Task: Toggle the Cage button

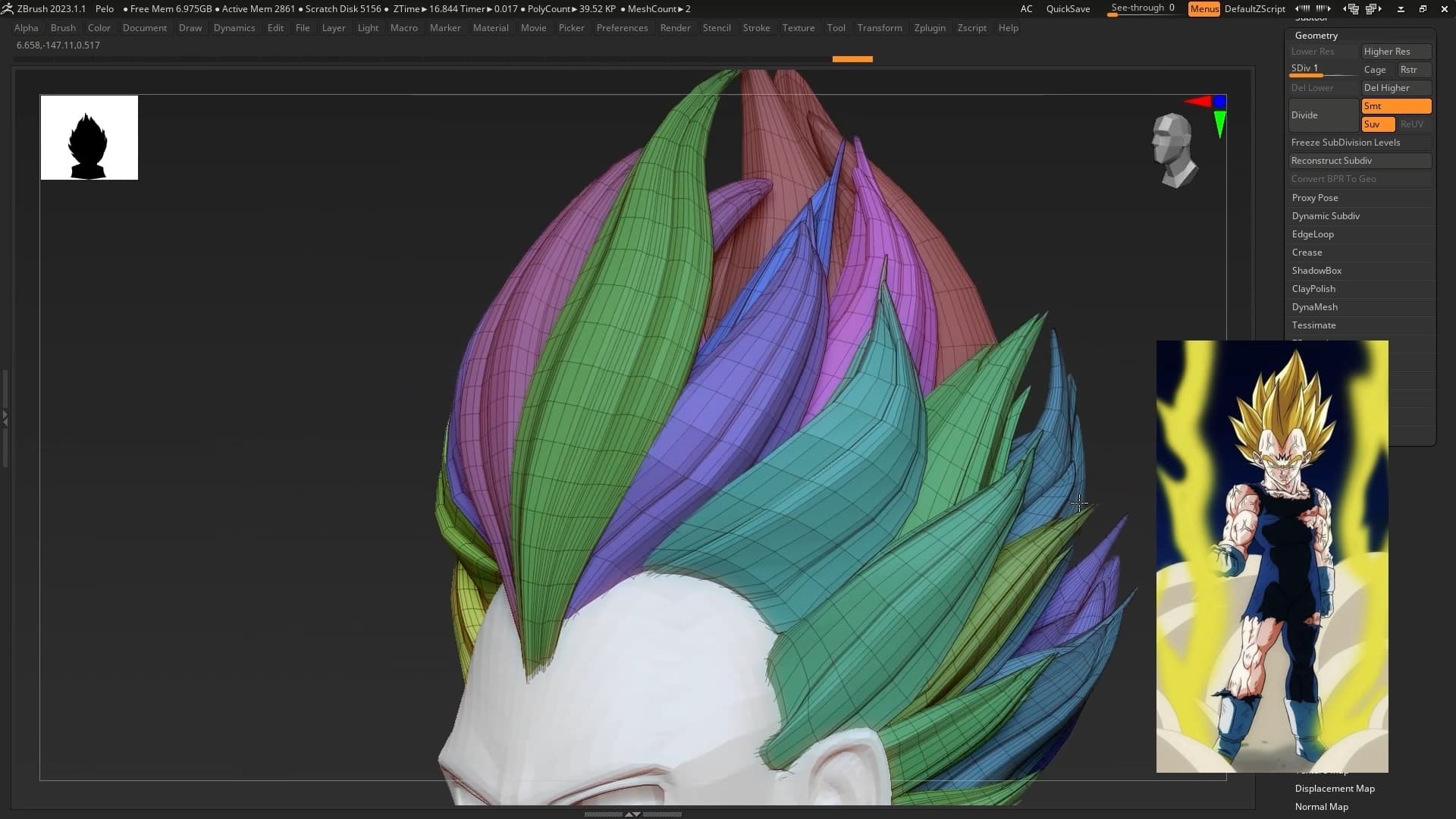Action: pos(1377,70)
